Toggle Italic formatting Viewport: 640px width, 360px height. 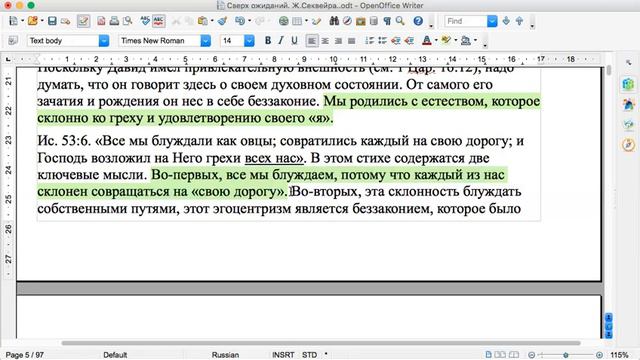click(x=281, y=40)
